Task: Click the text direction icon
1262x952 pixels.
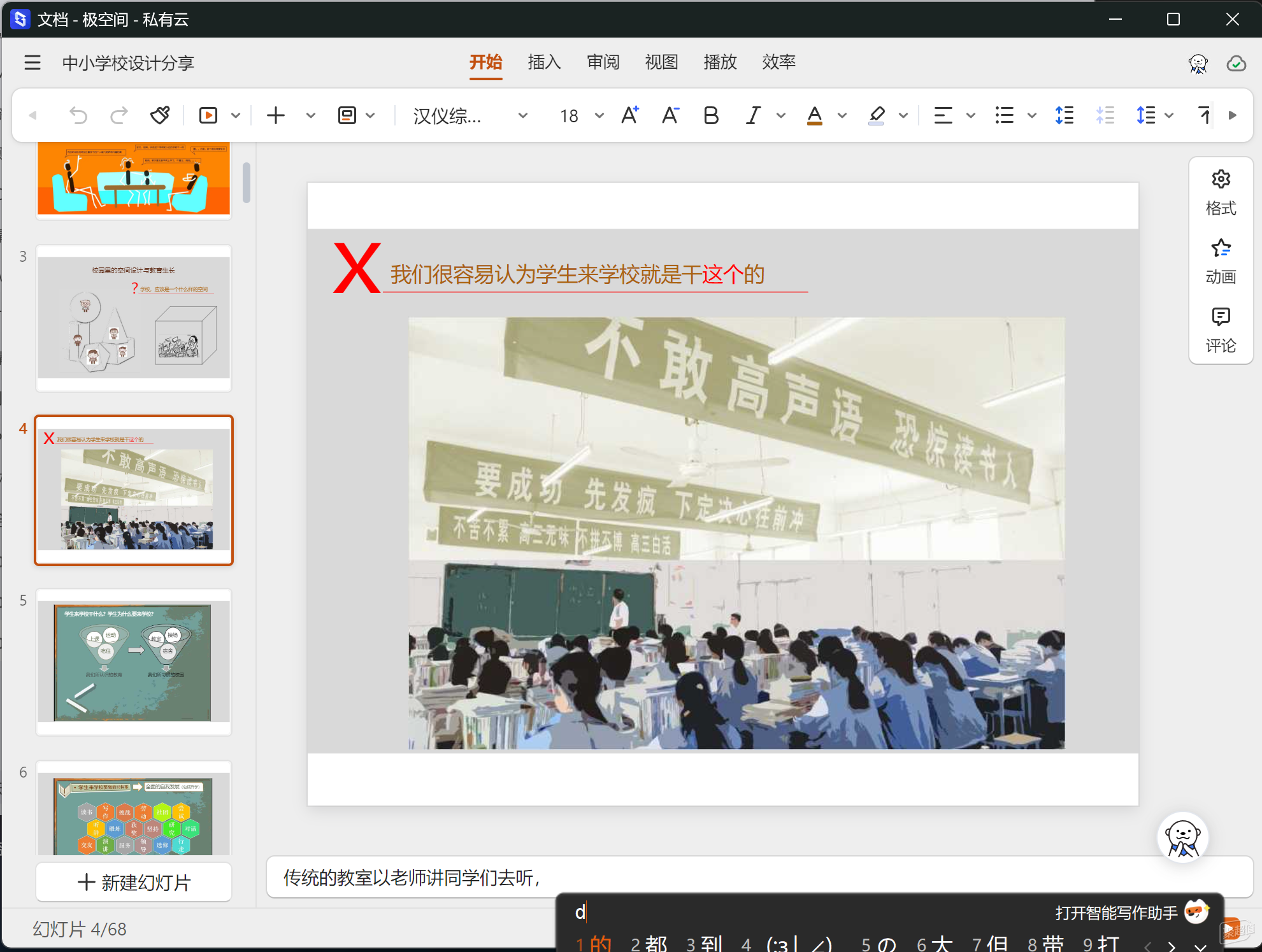Action: click(x=1205, y=115)
